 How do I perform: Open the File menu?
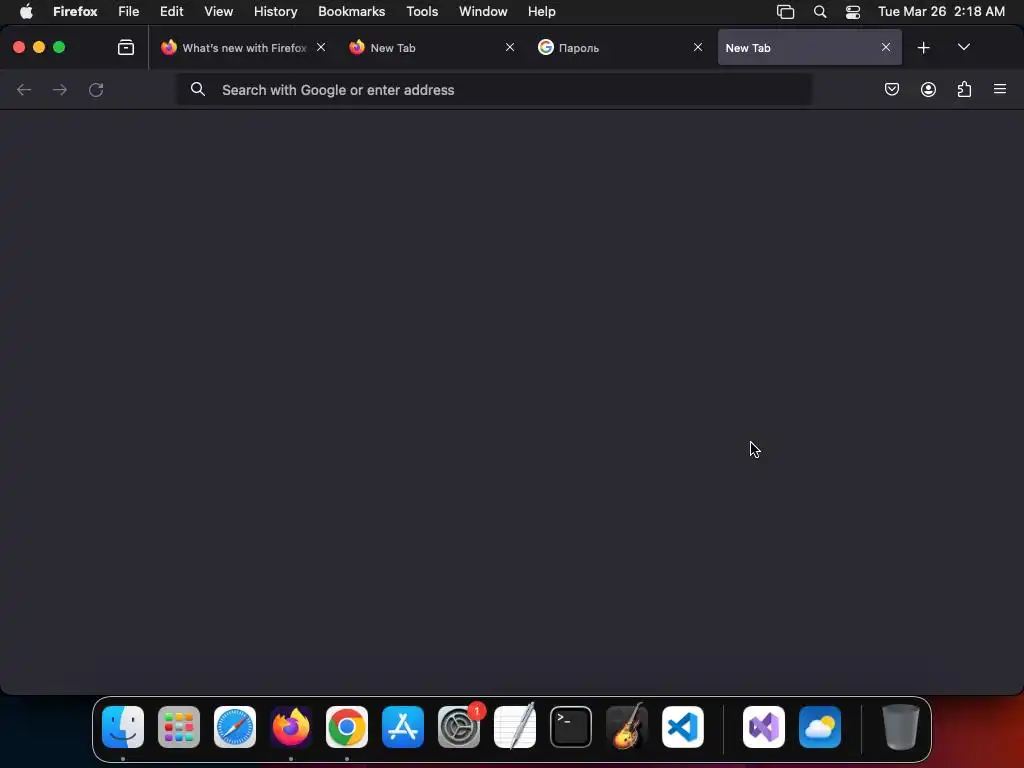pyautogui.click(x=129, y=11)
